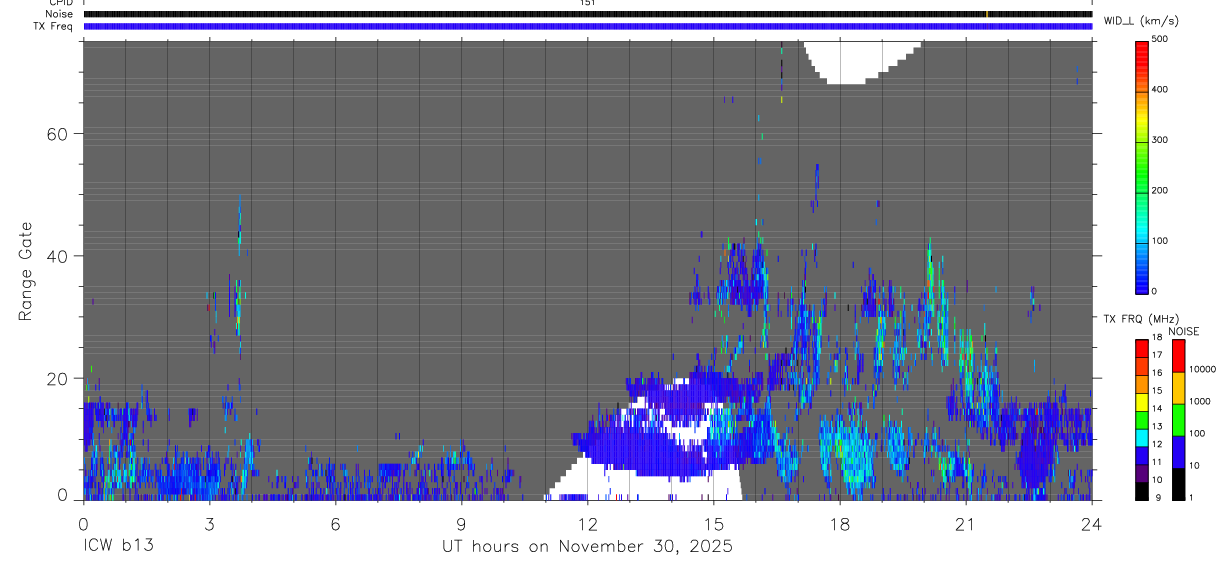The width and height of the screenshot is (1228, 567).
Task: Click x-axis tick label '6'
Action: tap(335, 523)
